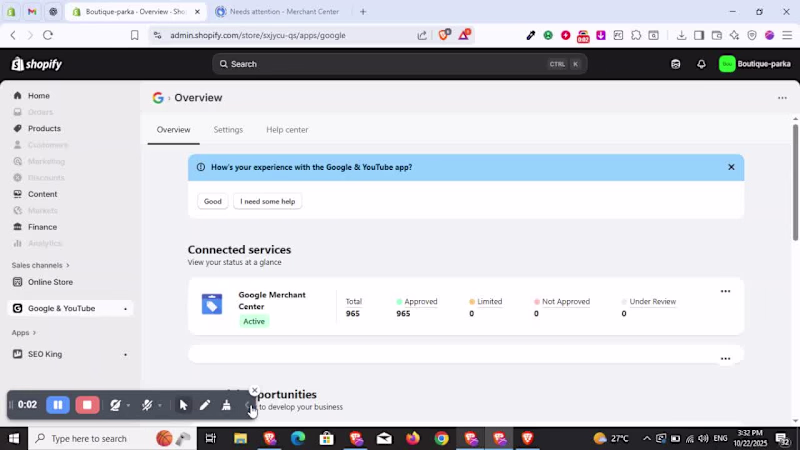Reload the current page
The width and height of the screenshot is (800, 450).
pyautogui.click(x=48, y=35)
